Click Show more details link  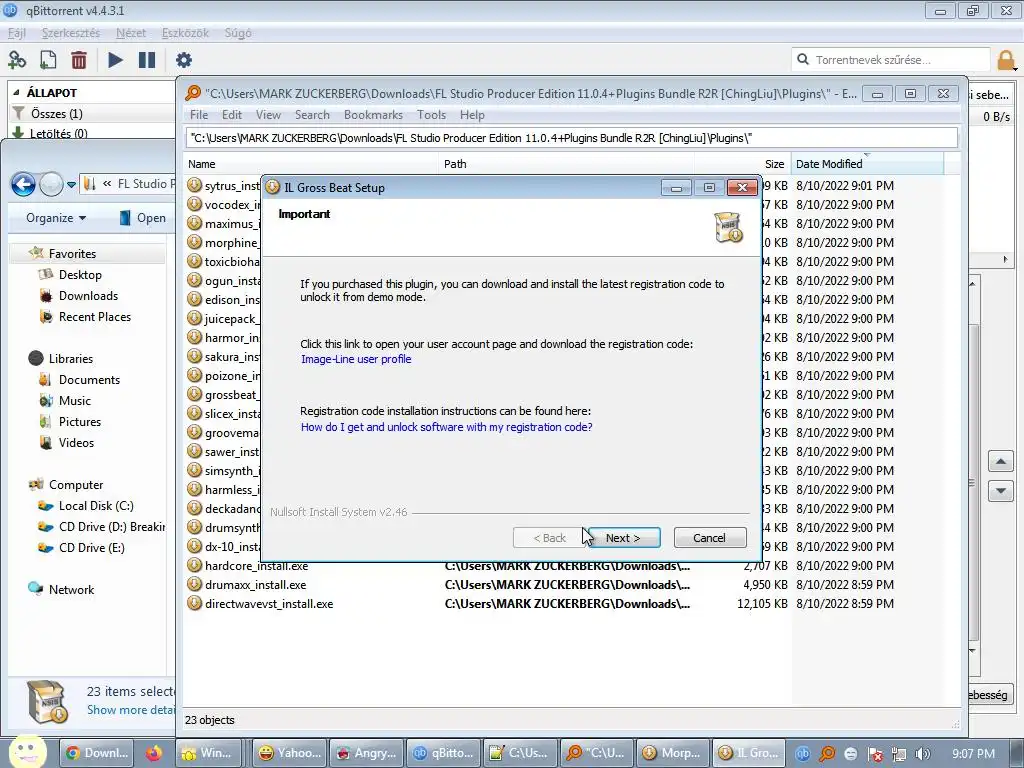tap(131, 710)
